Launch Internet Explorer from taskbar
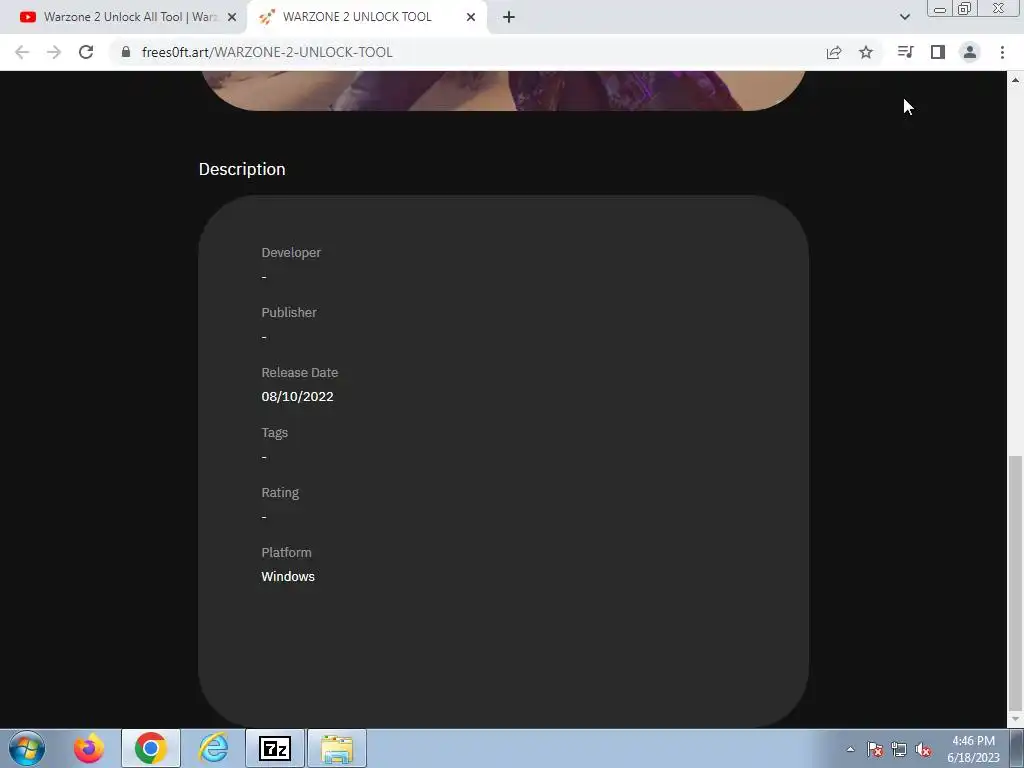 pyautogui.click(x=214, y=748)
